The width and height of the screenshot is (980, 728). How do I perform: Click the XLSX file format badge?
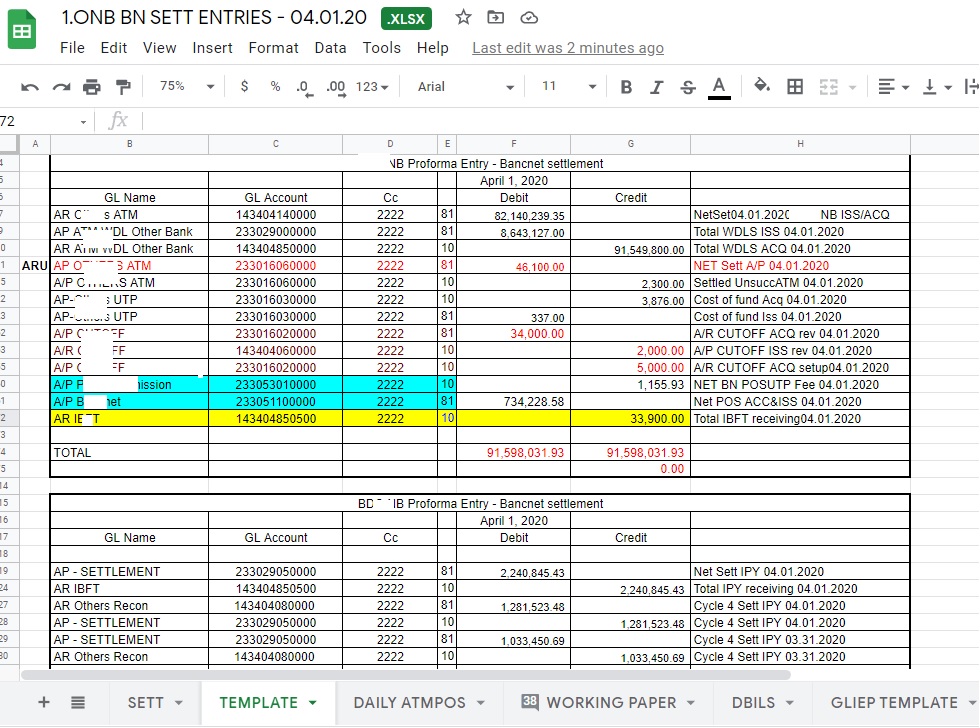coord(406,19)
